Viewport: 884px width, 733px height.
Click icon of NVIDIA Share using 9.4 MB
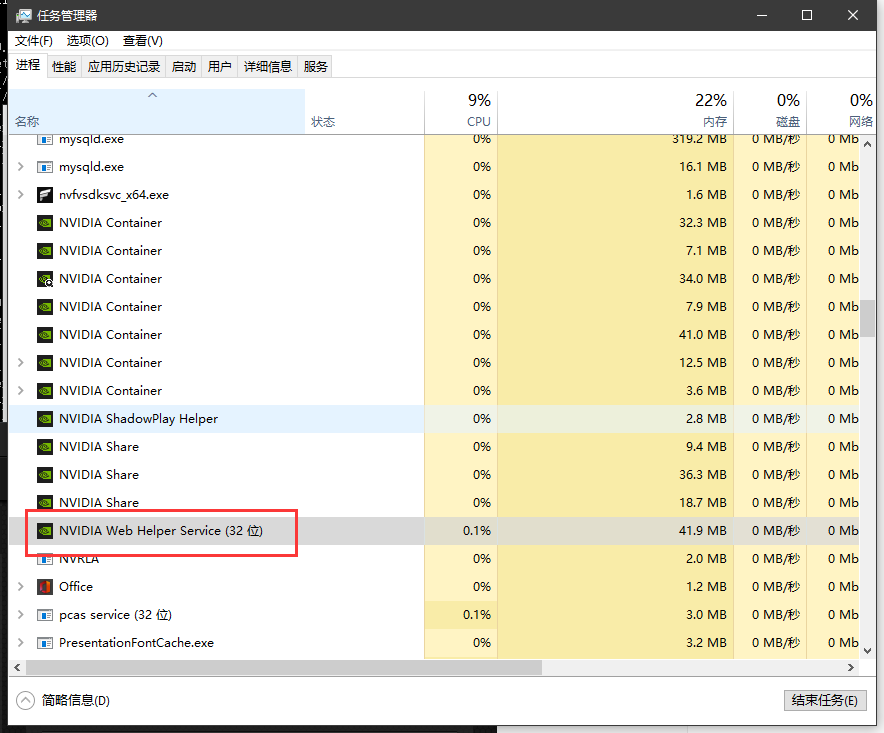45,447
